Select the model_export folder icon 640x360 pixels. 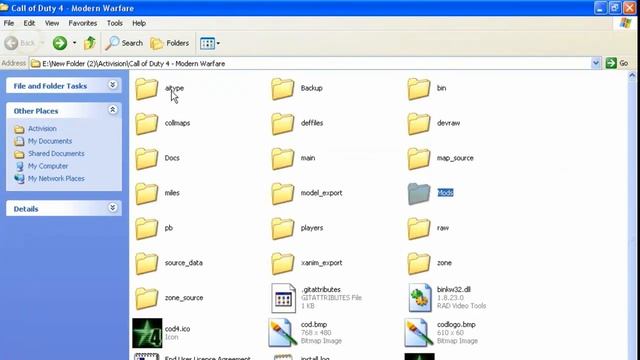(283, 193)
